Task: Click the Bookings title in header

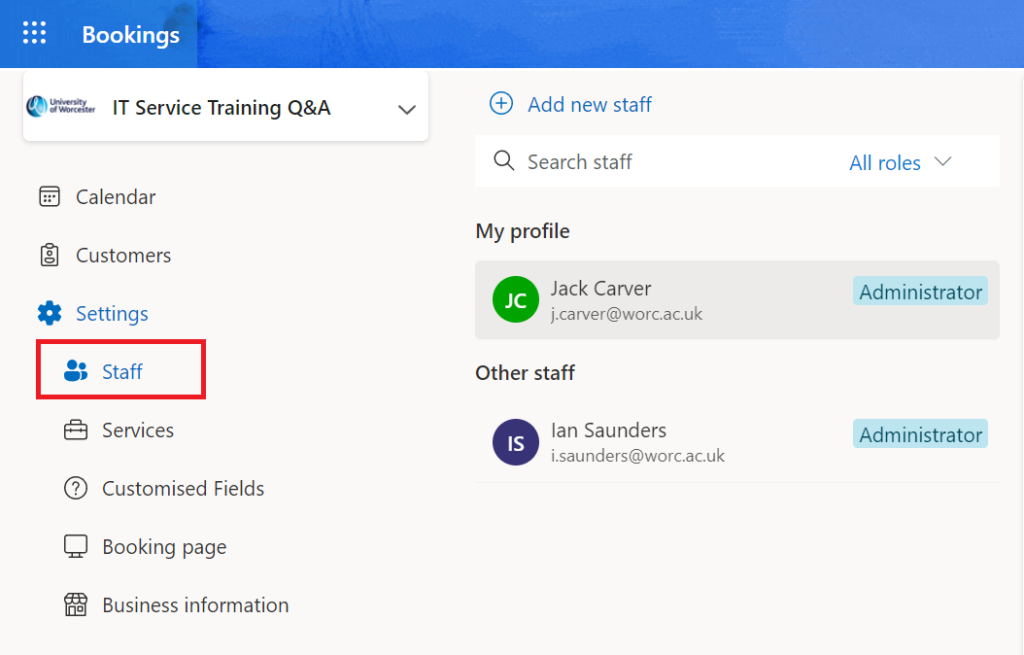Action: (x=131, y=35)
